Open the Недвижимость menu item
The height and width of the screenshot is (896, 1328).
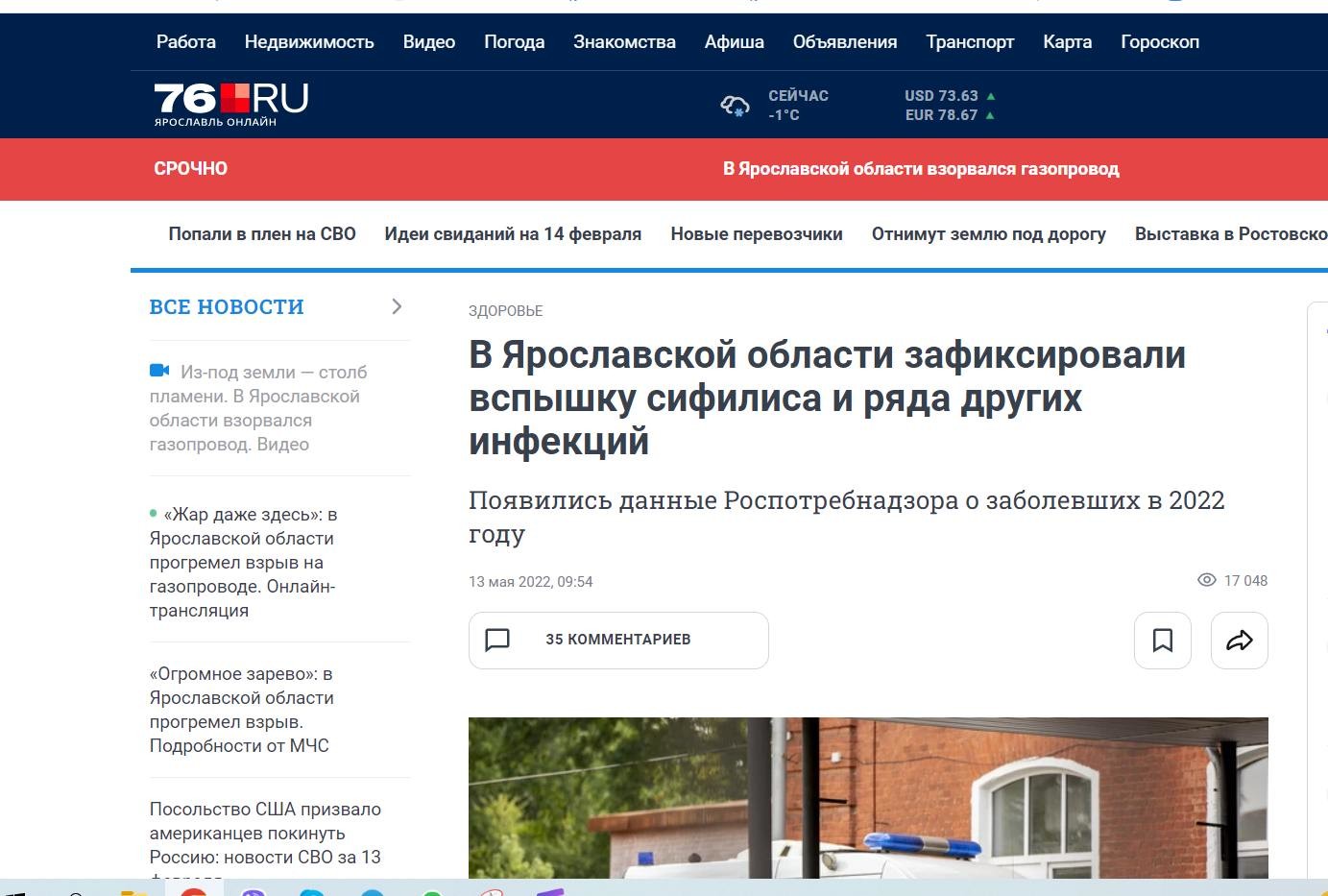point(309,42)
